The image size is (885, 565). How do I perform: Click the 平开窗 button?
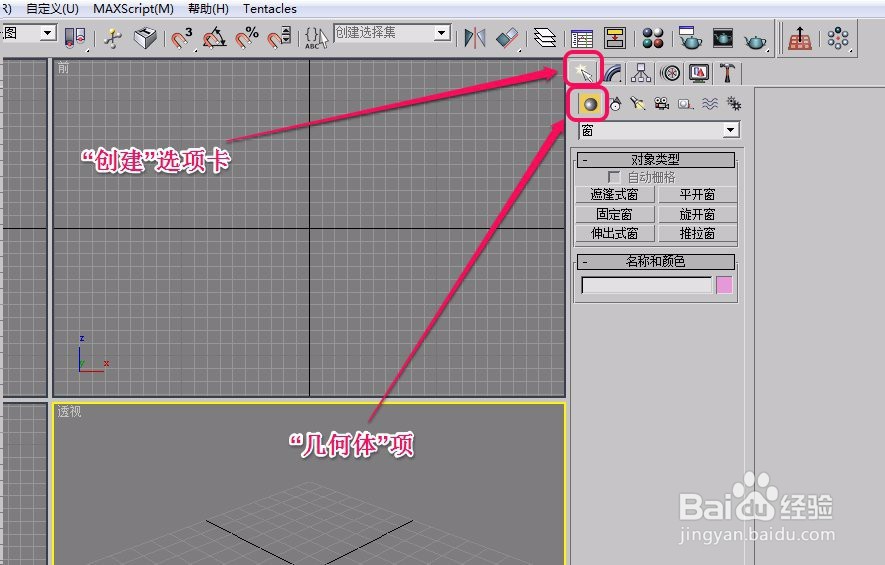(x=698, y=195)
